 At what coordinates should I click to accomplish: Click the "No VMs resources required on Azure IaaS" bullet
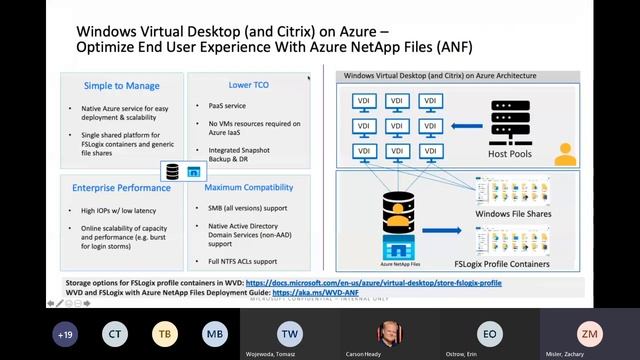[254, 128]
